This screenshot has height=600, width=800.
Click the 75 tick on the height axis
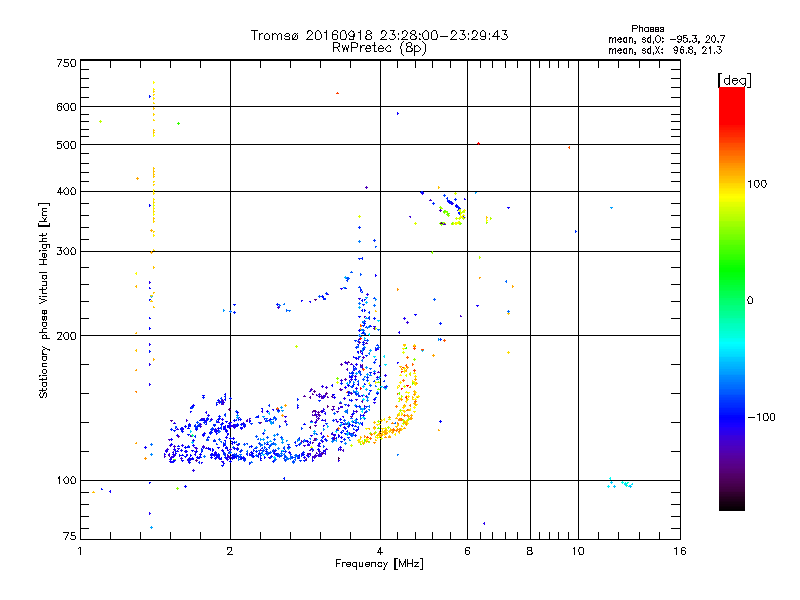pos(70,536)
